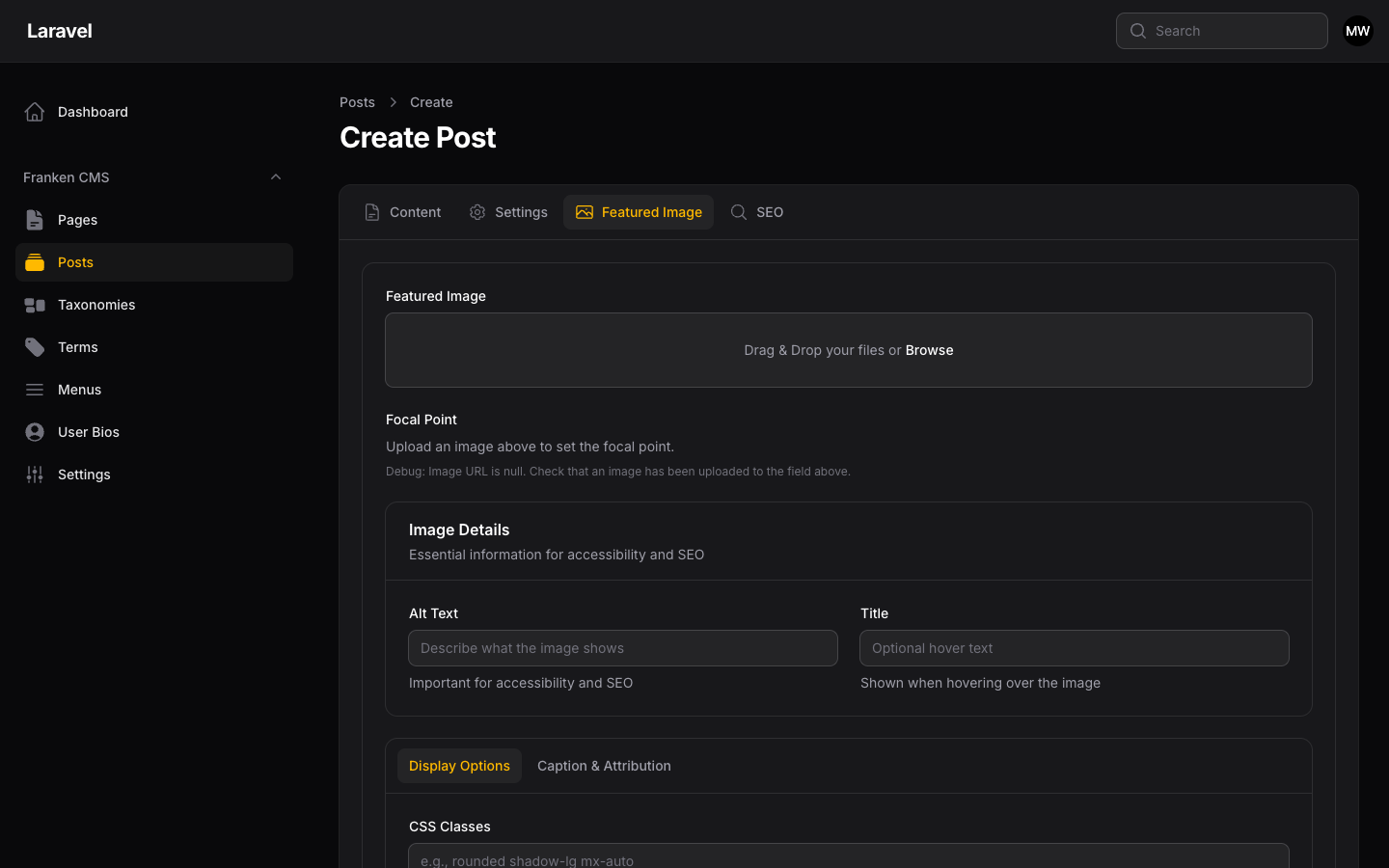Open User Bios via the person icon
1389x868 pixels.
point(35,431)
